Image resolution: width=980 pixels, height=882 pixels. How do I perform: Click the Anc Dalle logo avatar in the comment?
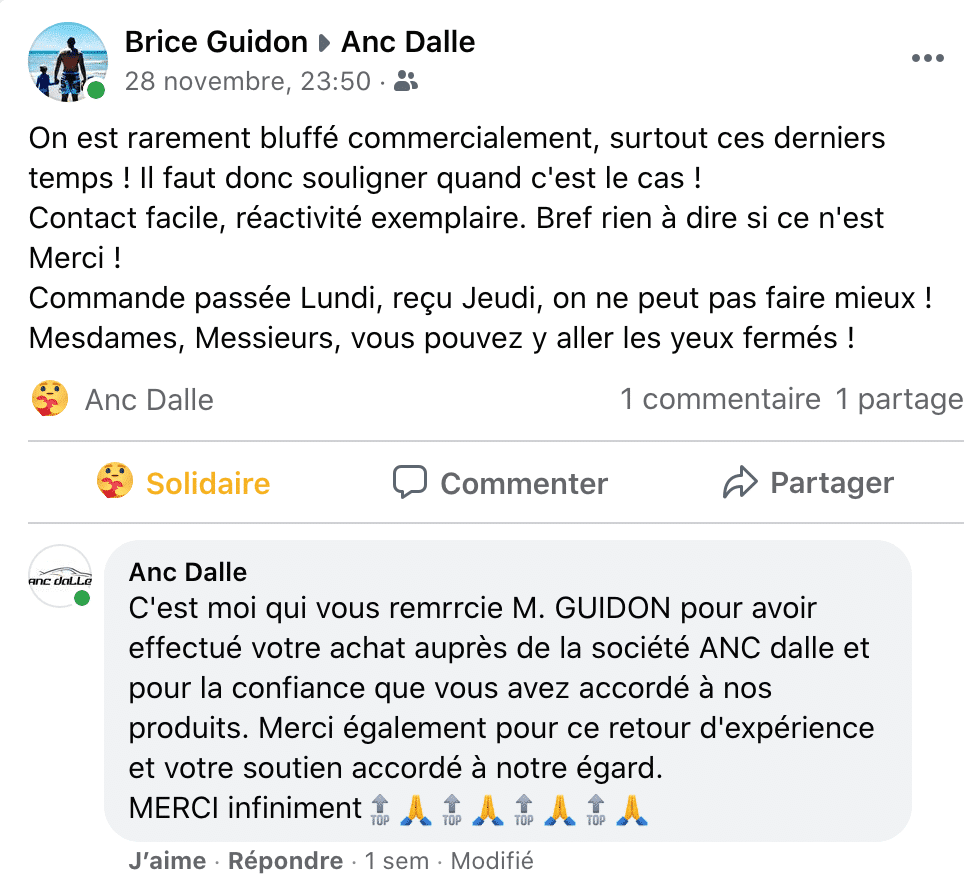click(x=60, y=576)
